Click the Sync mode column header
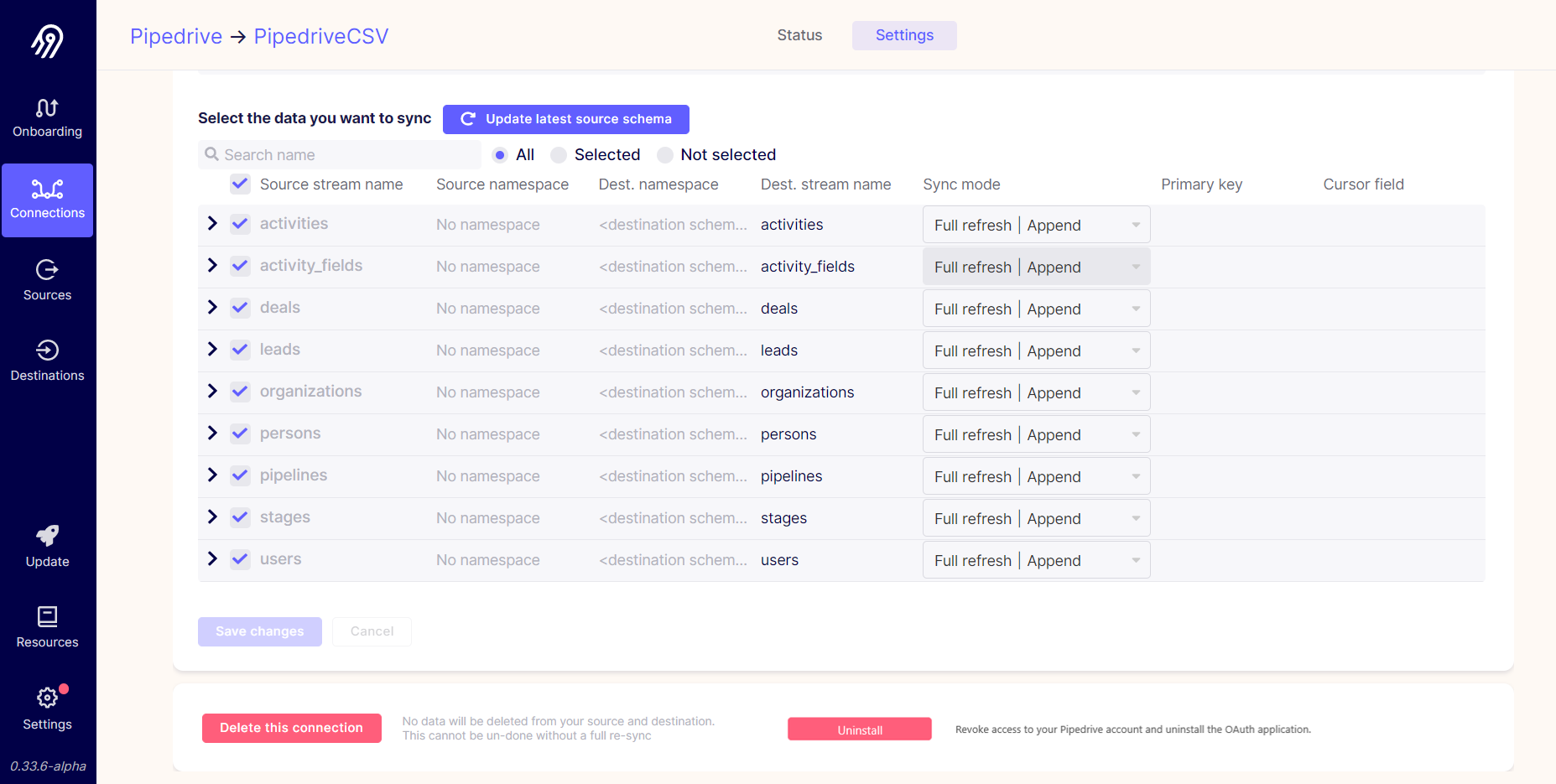This screenshot has width=1556, height=784. [x=961, y=184]
